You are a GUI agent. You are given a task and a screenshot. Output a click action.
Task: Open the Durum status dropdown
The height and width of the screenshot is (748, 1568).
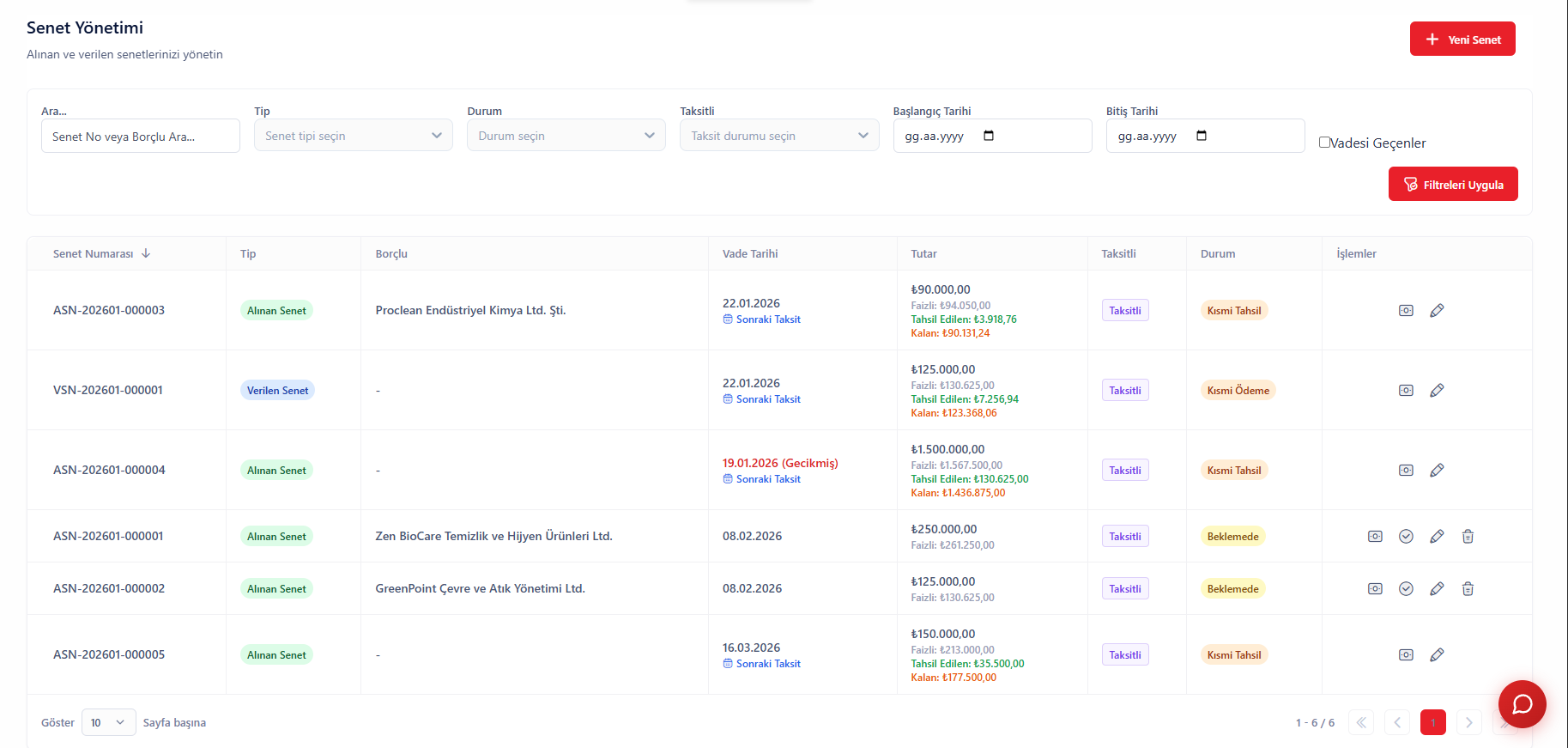point(566,136)
